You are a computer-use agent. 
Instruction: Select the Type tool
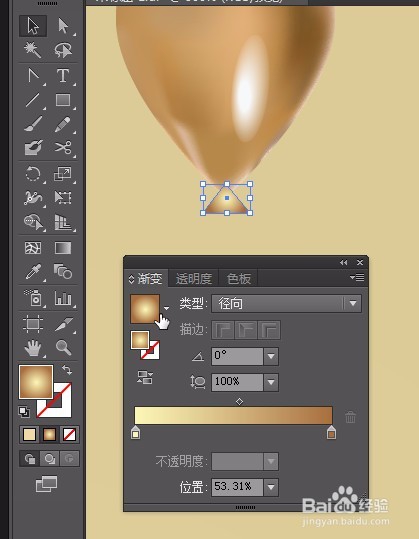click(63, 75)
